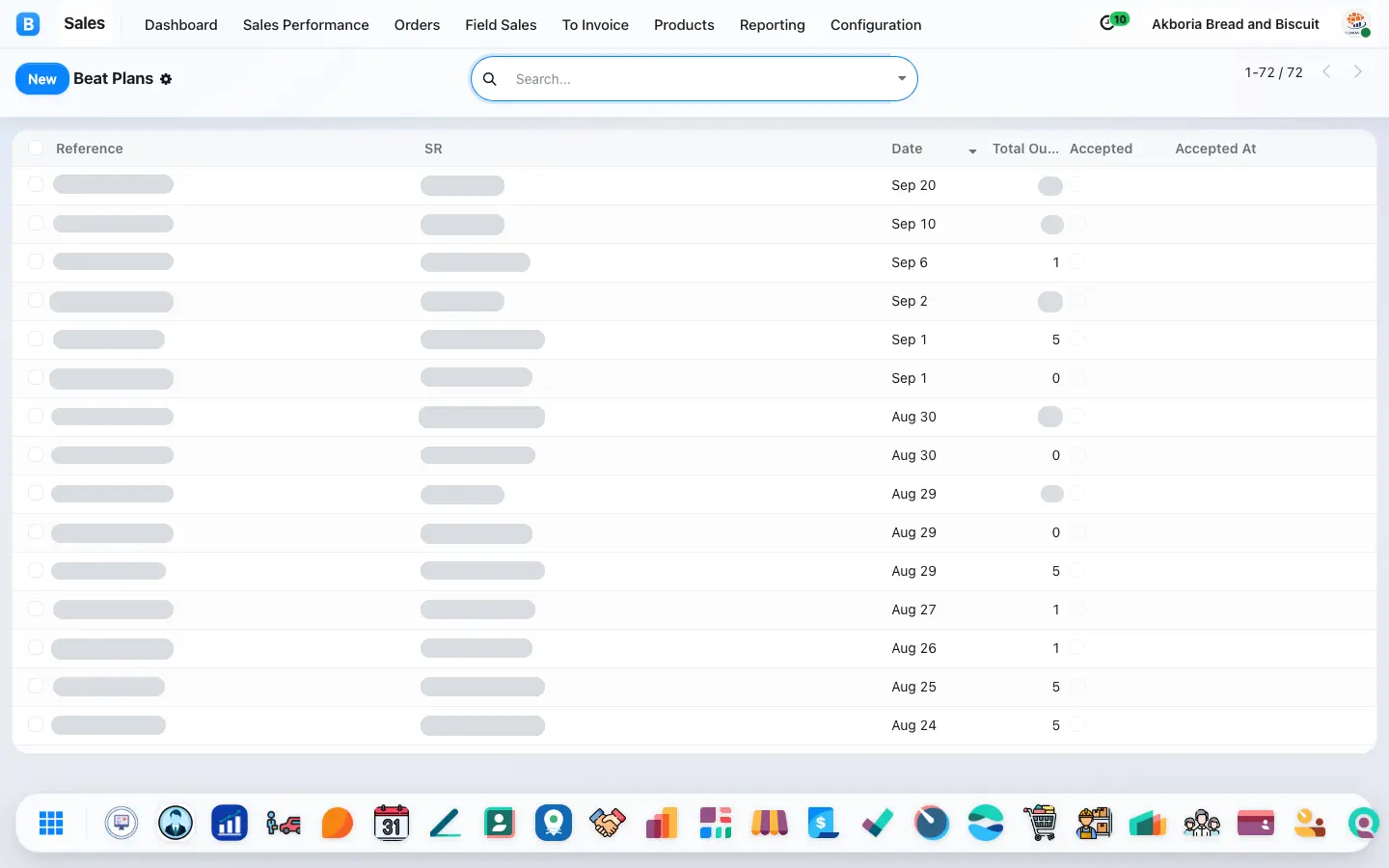Viewport: 1389px width, 868px height.
Task: Open the To Invoice menu
Action: click(x=595, y=25)
